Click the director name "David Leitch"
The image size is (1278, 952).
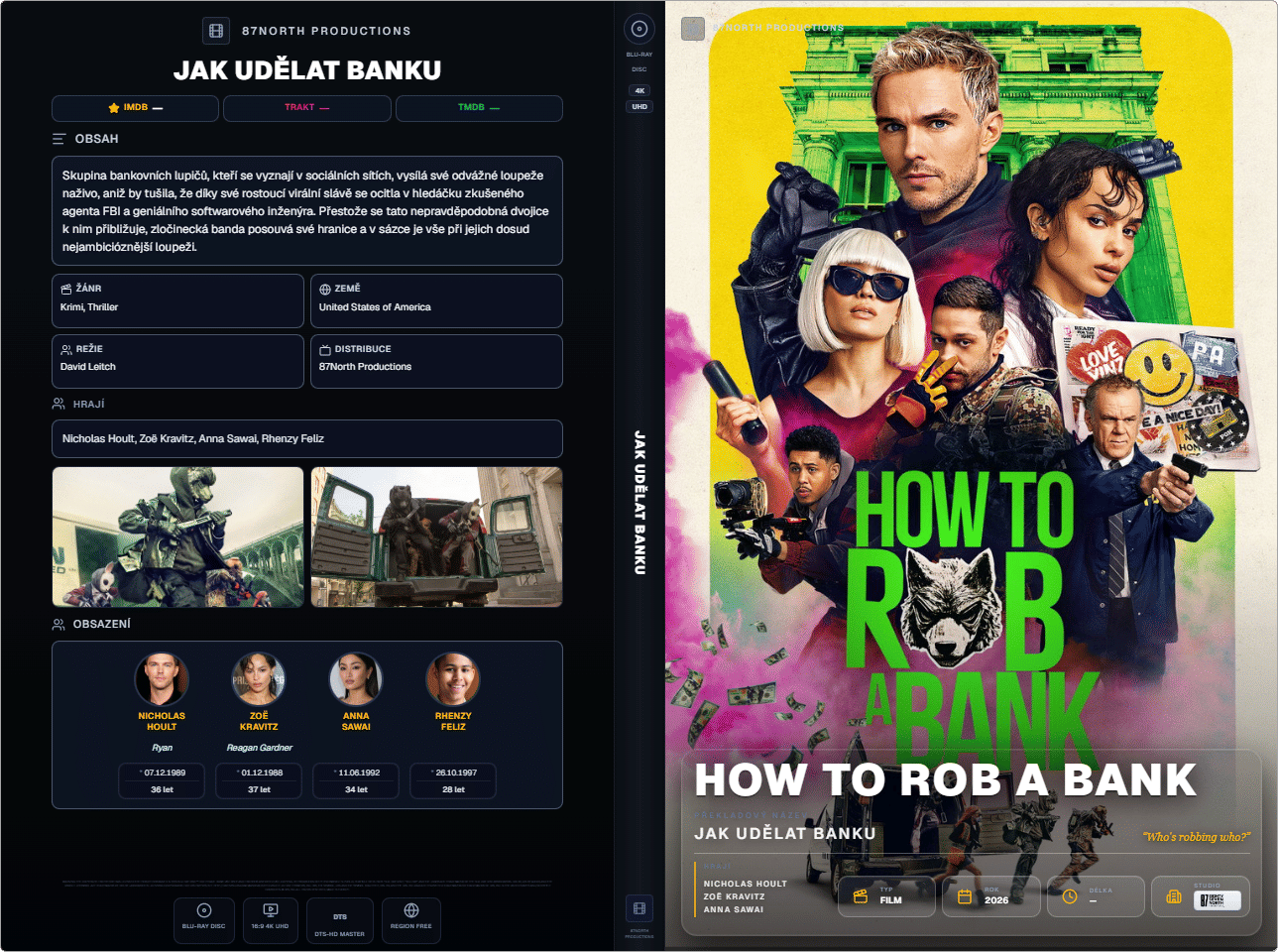click(x=88, y=367)
